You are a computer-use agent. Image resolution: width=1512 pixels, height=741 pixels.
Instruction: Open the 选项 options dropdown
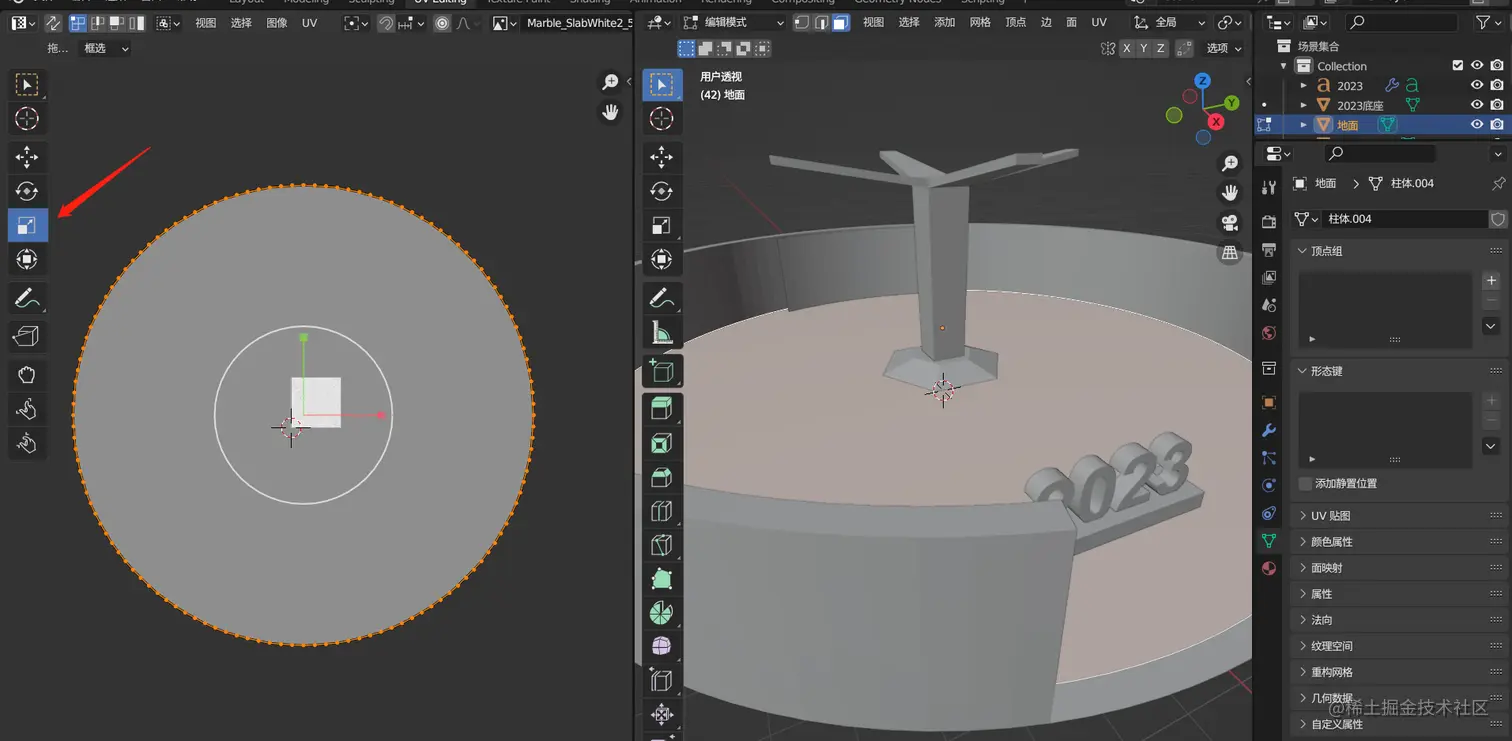[x=1224, y=48]
